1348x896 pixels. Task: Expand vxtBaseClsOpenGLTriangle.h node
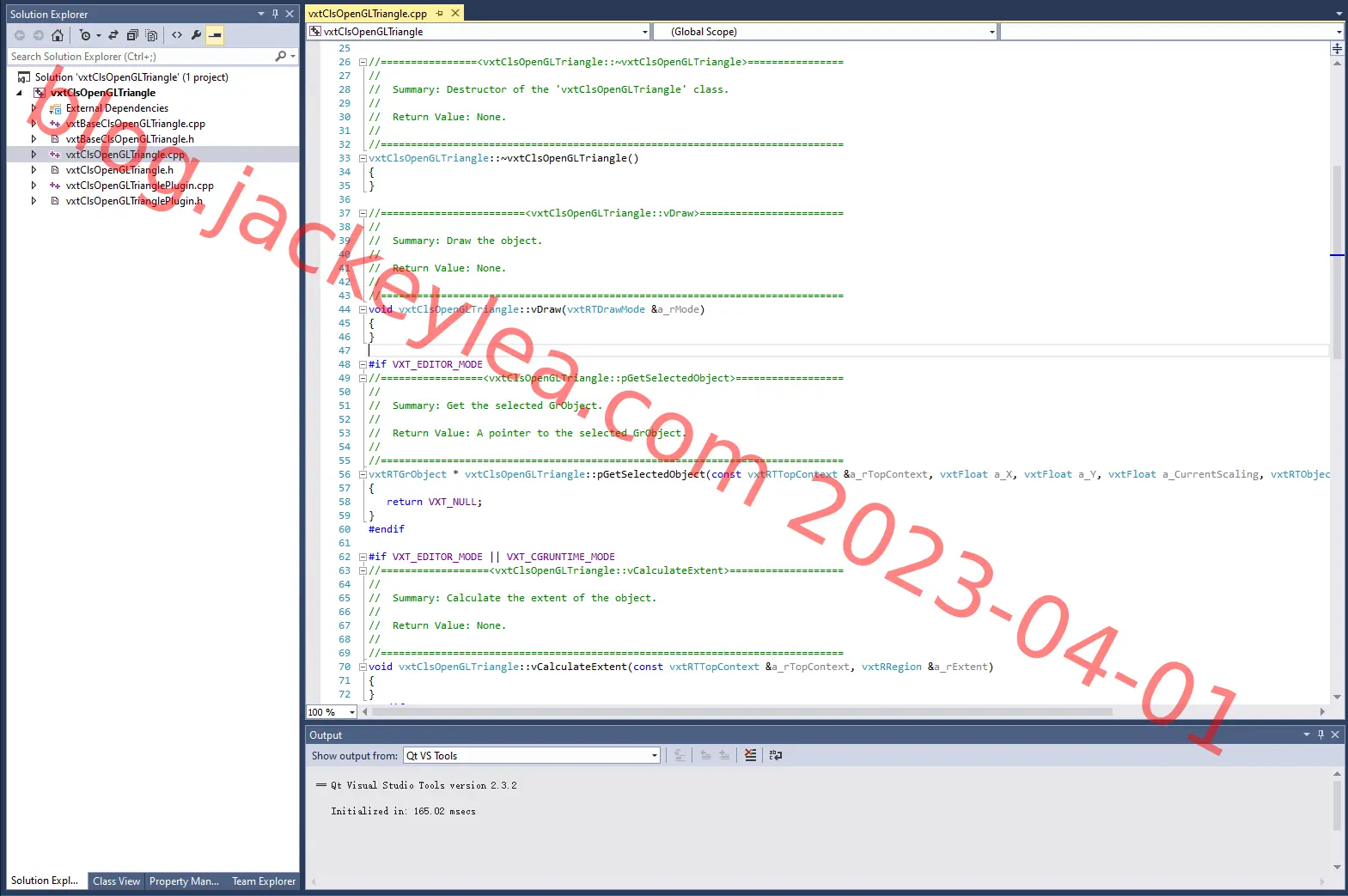34,139
